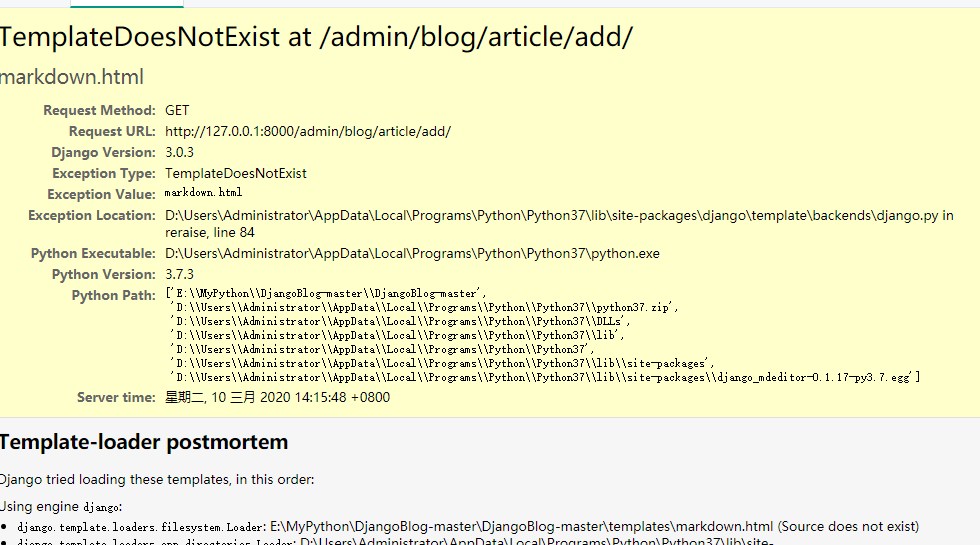Click the 'Template-loader postmortem' heading
This screenshot has height=545, width=980.
[x=144, y=442]
